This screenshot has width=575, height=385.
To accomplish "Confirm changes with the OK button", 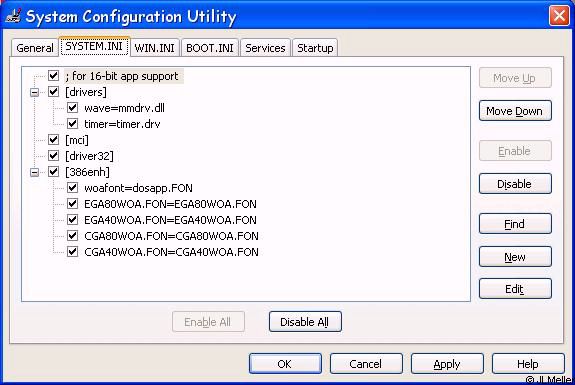I will [x=285, y=364].
